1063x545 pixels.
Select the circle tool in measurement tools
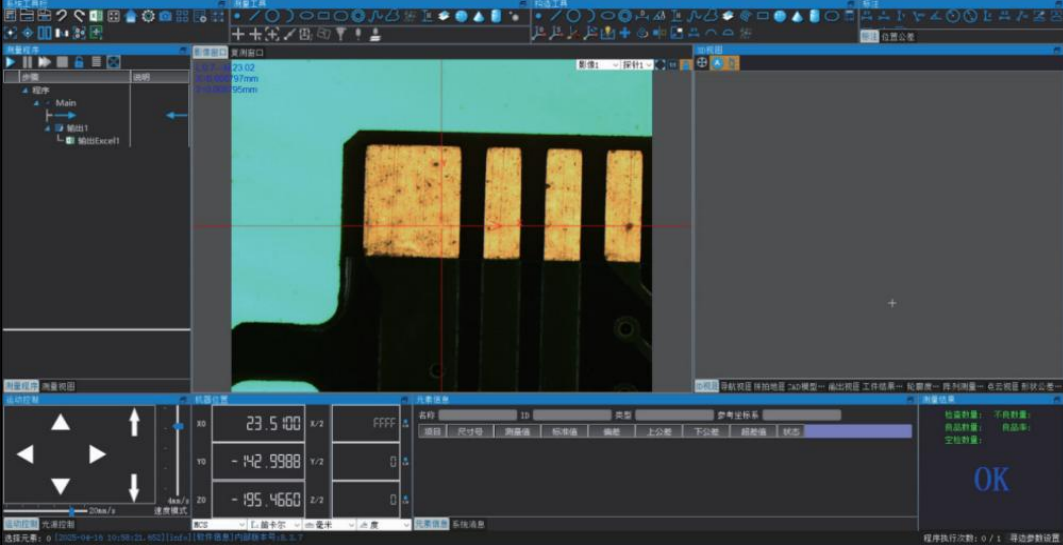click(272, 16)
